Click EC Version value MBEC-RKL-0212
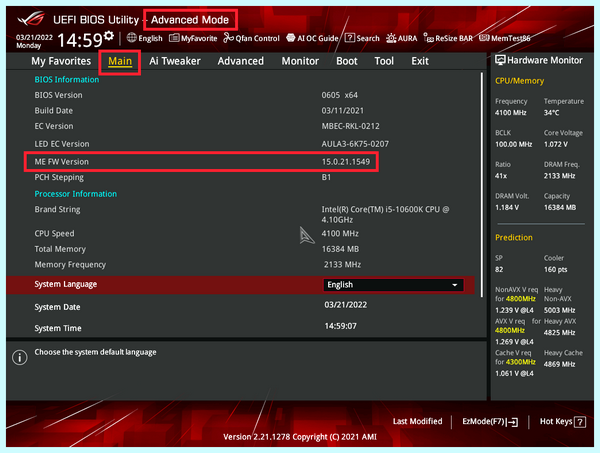 tap(351, 126)
